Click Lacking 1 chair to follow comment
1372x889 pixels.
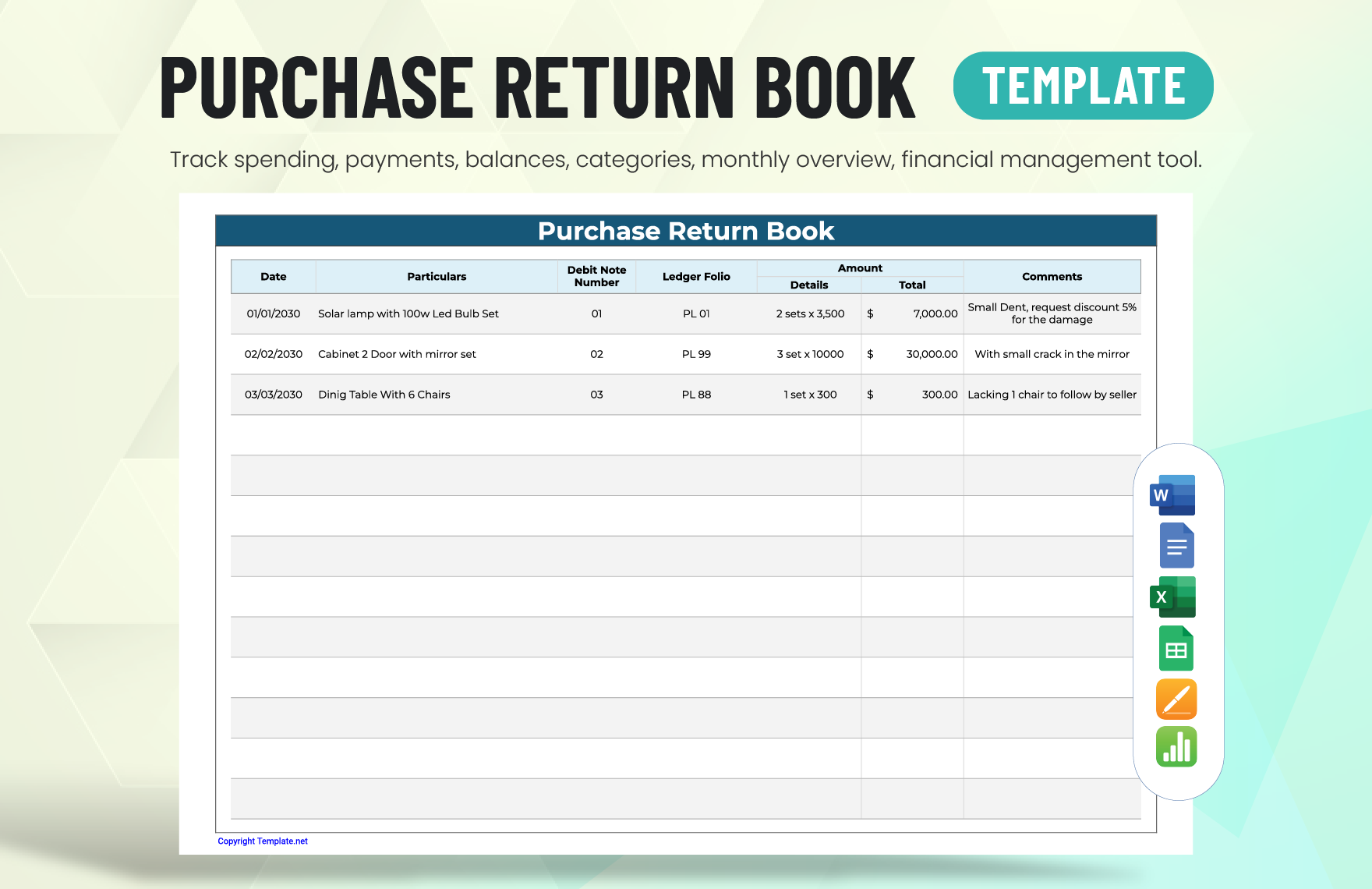pyautogui.click(x=1052, y=395)
